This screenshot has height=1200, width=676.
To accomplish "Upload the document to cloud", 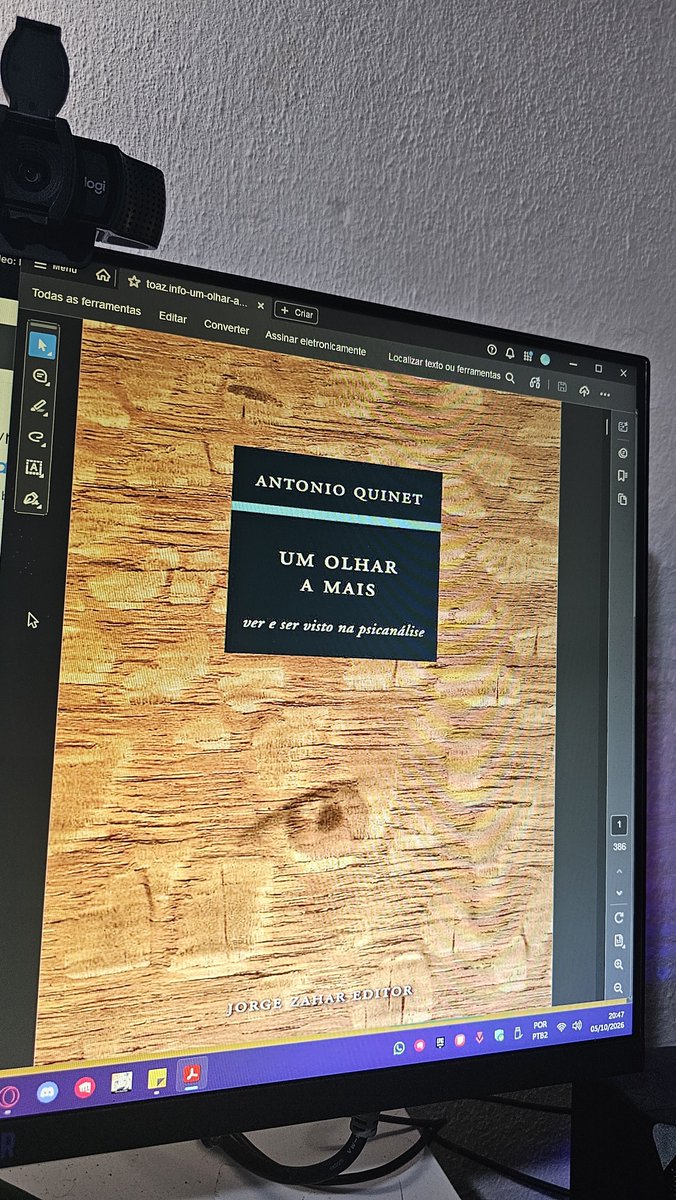I will [584, 391].
